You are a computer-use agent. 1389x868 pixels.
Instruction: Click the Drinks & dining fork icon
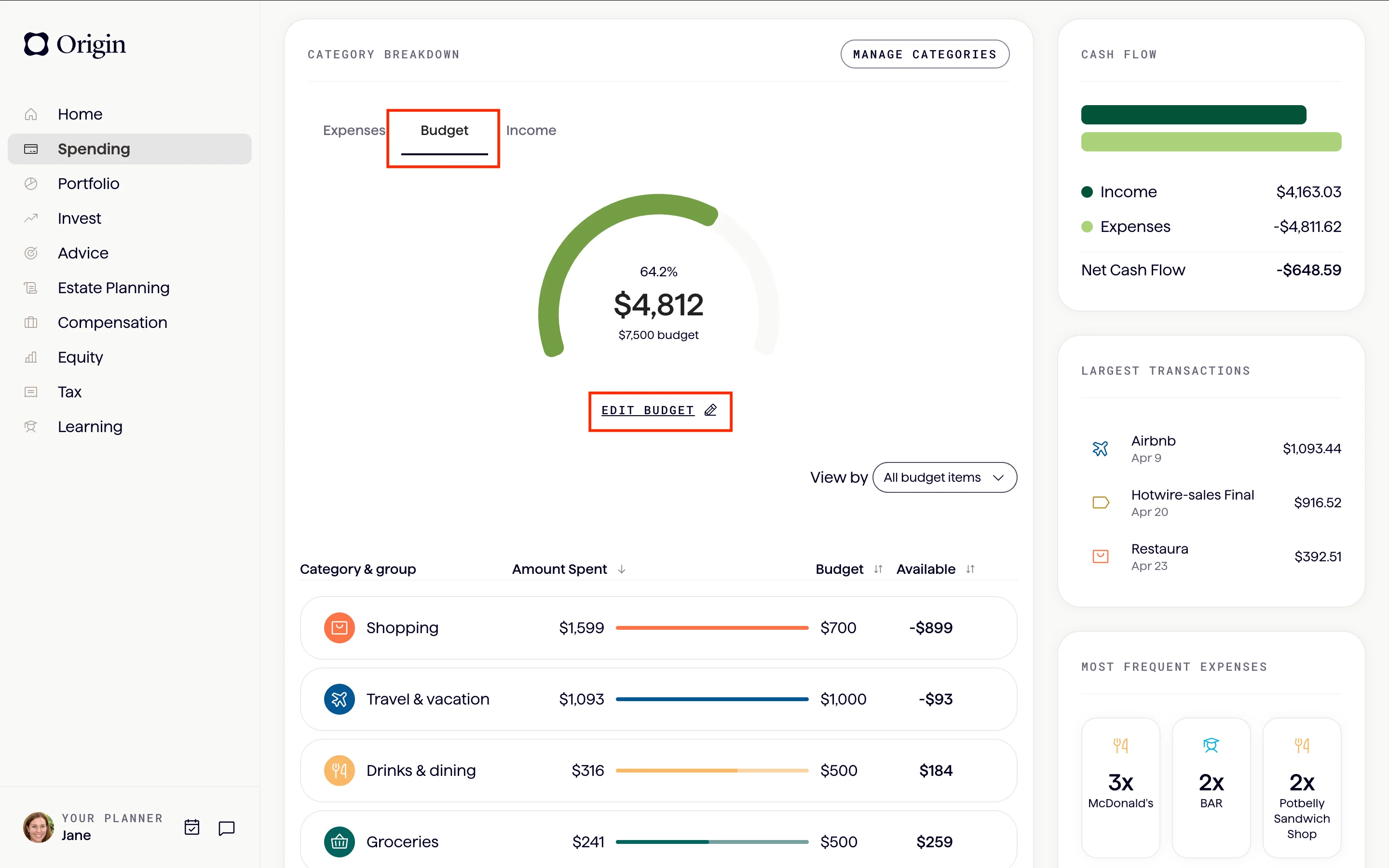[339, 770]
